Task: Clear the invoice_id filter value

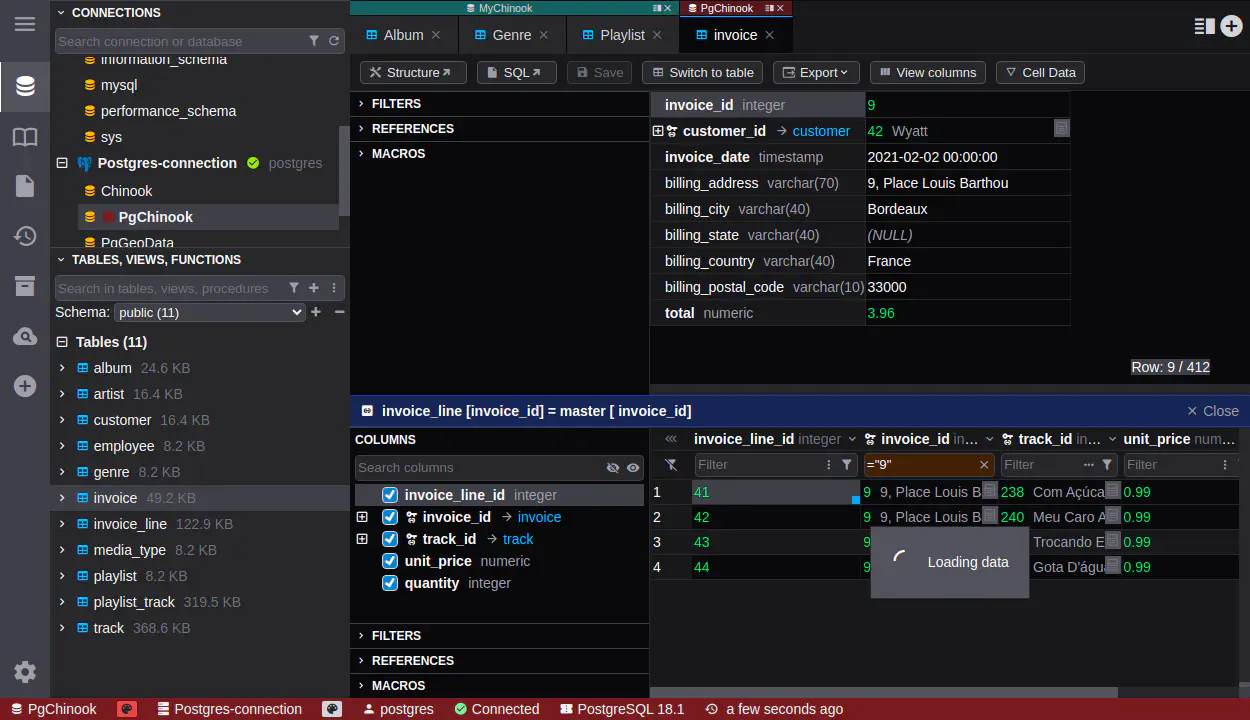Action: pos(984,465)
